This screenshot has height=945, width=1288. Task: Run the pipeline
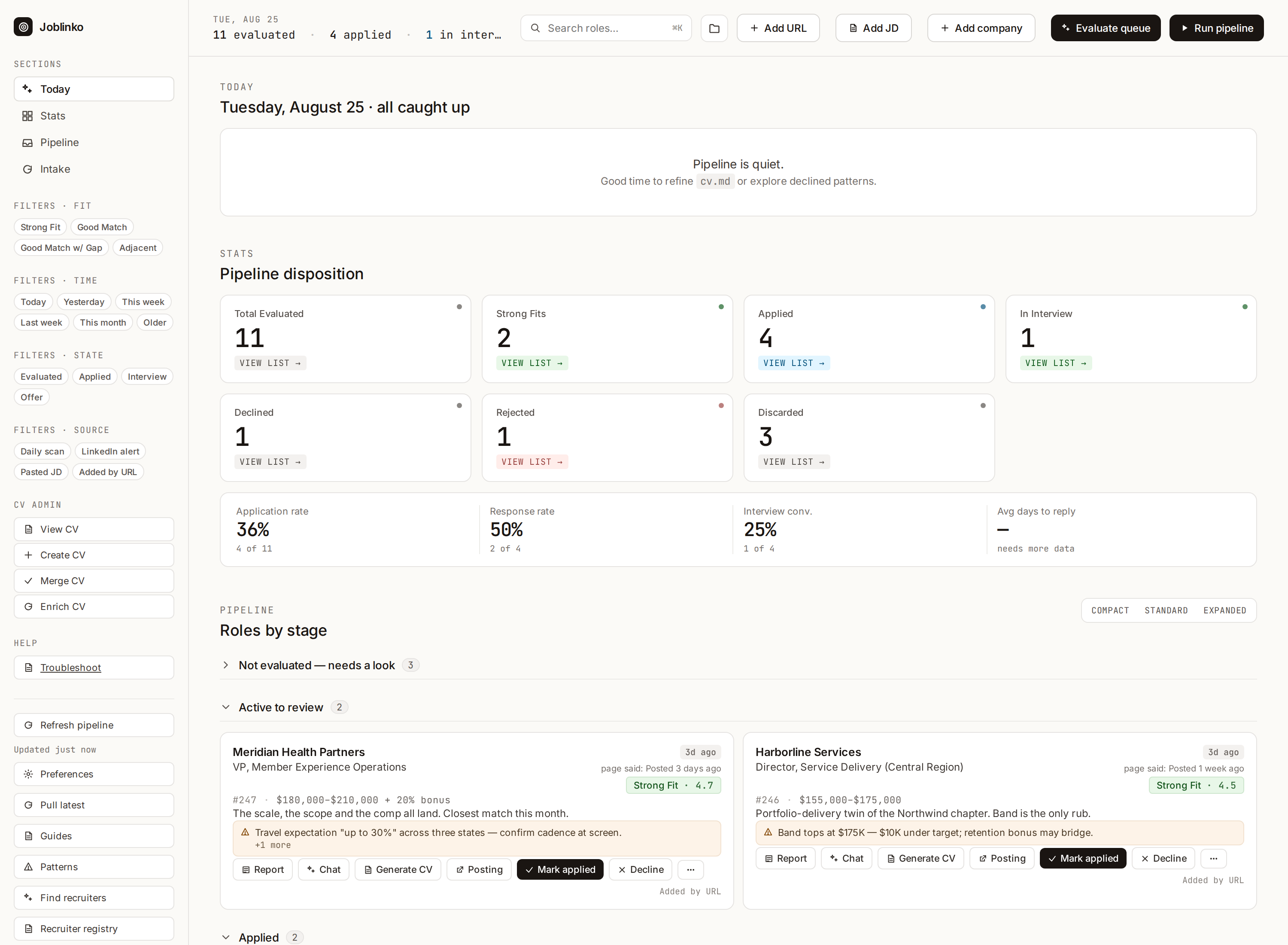[1217, 28]
